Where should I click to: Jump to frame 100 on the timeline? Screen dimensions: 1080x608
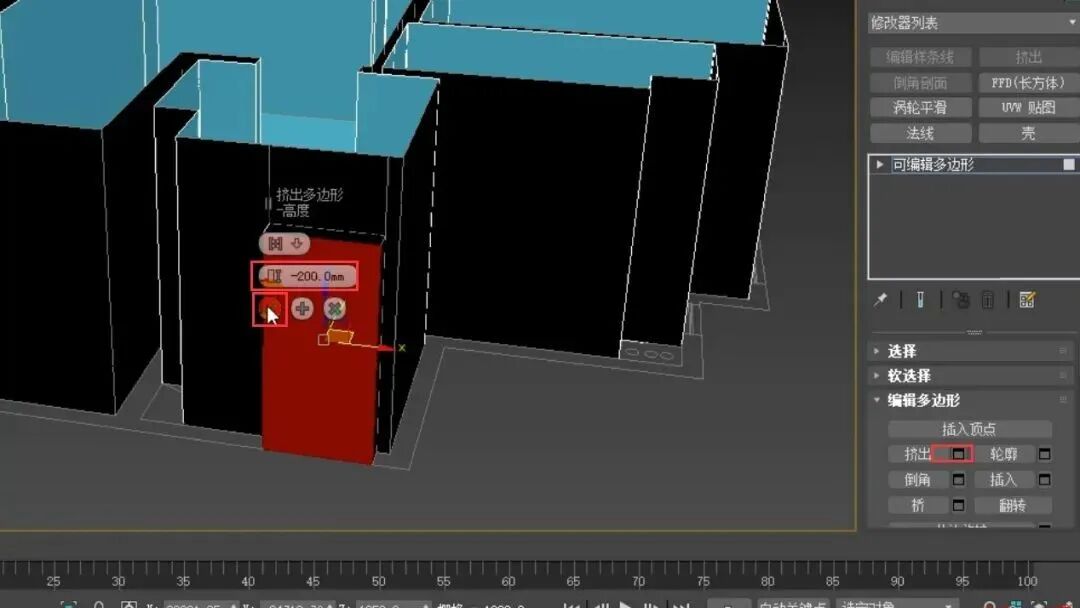(x=1027, y=581)
